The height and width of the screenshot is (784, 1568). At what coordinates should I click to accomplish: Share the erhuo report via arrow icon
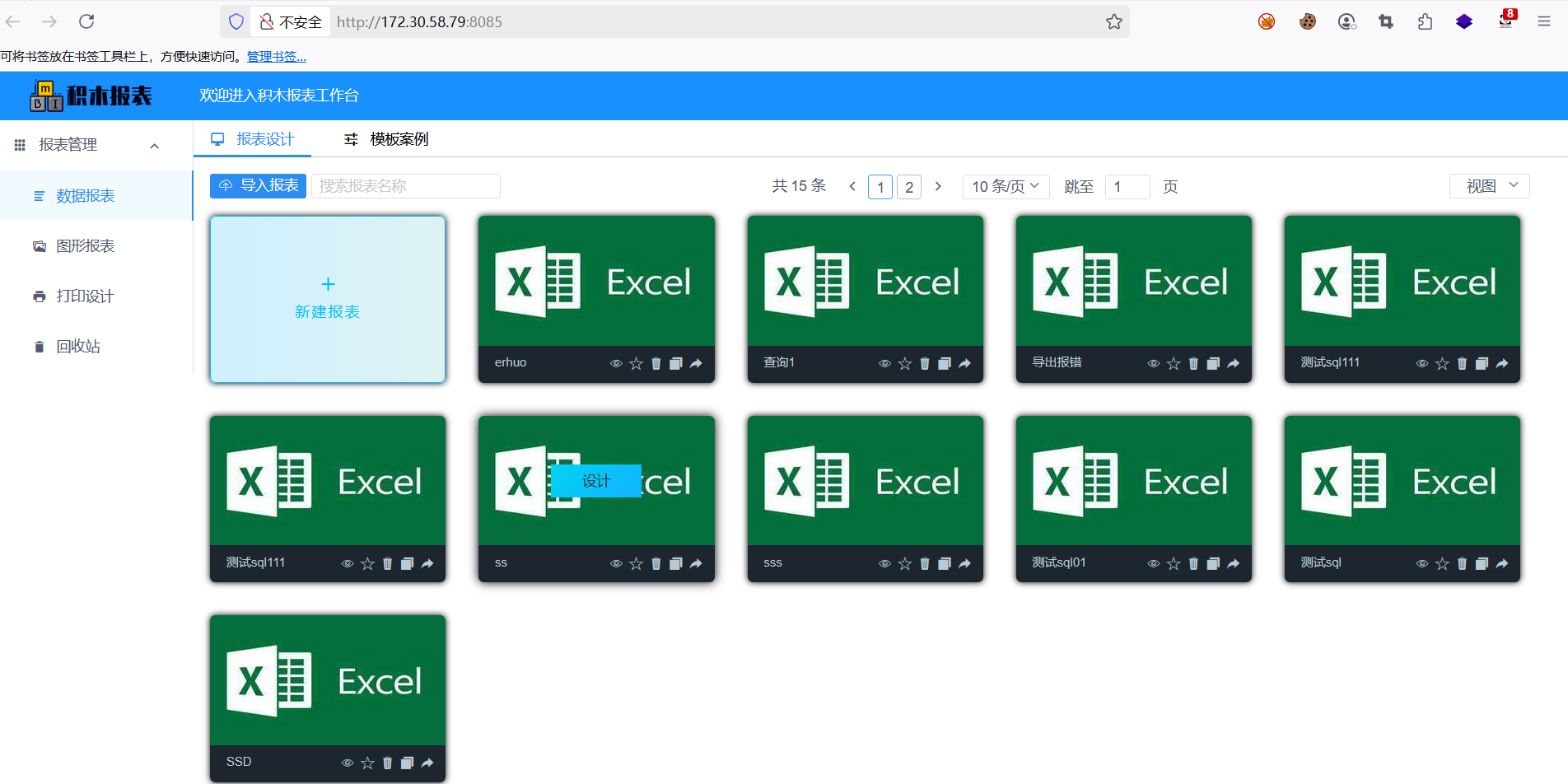coord(696,364)
